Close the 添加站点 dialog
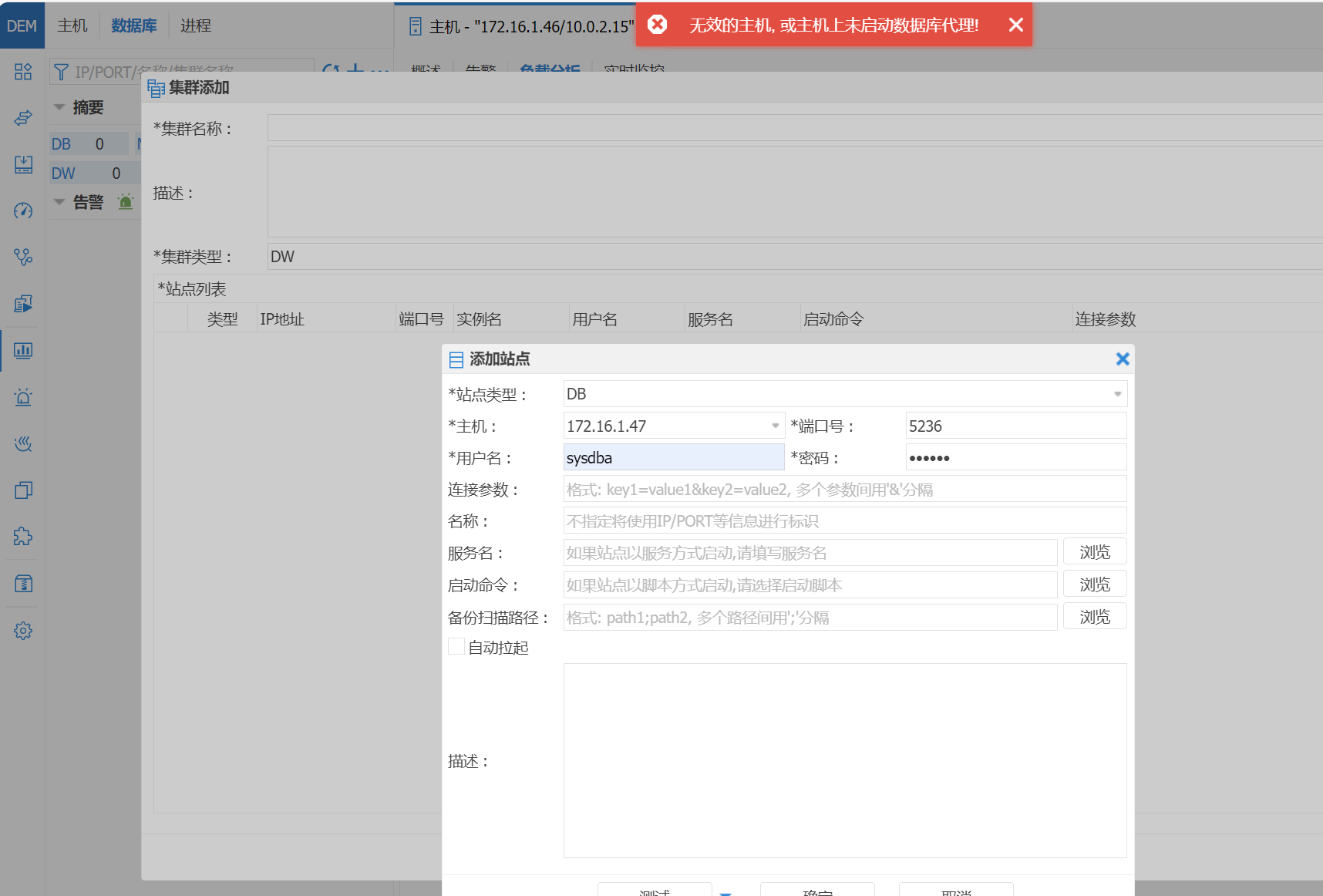1323x896 pixels. pyautogui.click(x=1123, y=359)
